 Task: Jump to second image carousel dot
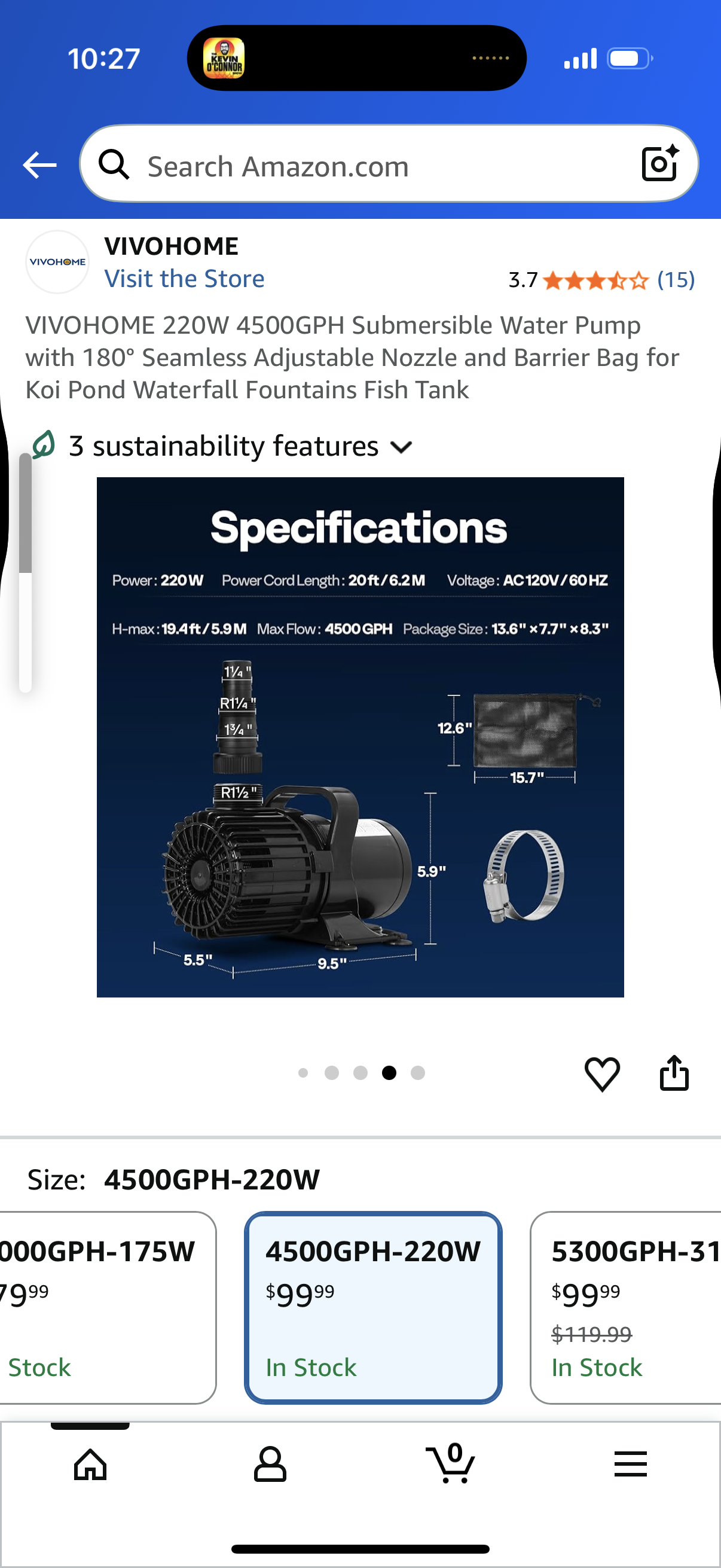[x=332, y=1072]
